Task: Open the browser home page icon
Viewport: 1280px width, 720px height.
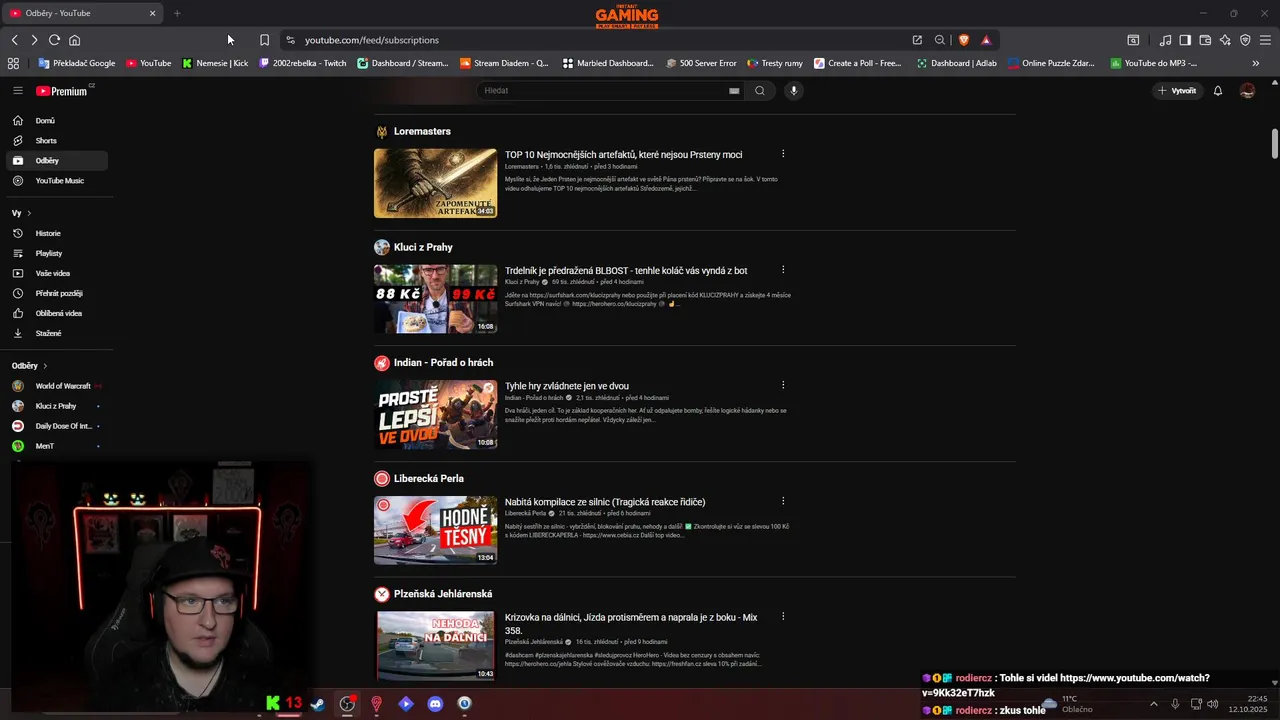Action: [x=74, y=40]
